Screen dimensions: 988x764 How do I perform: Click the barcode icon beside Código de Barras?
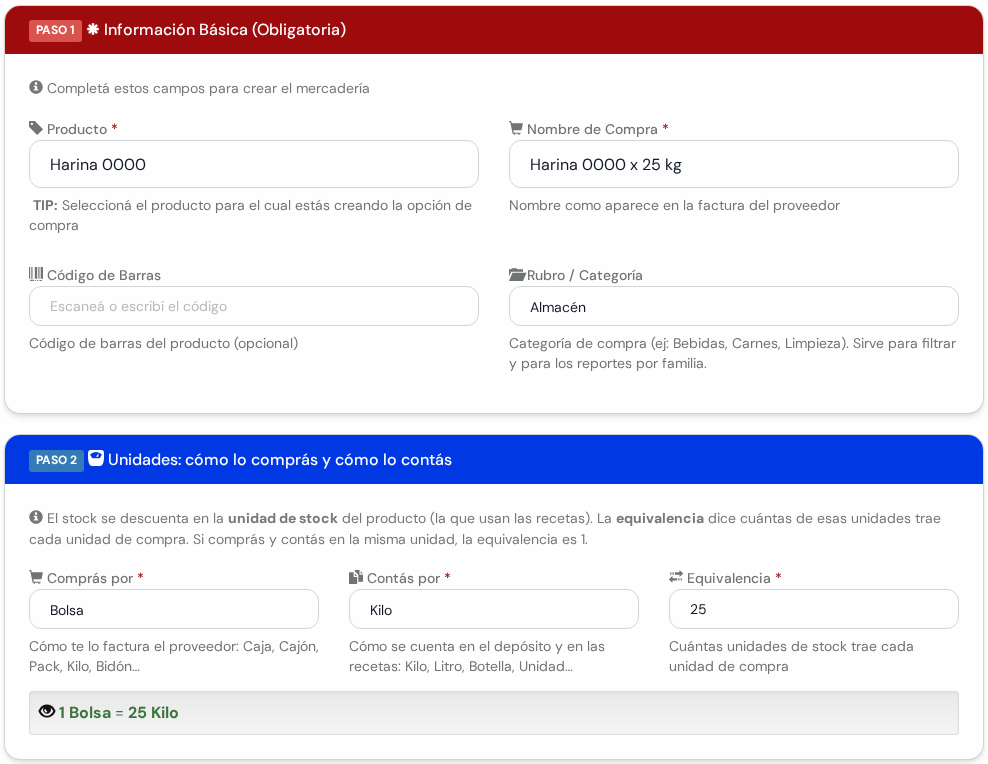[x=36, y=274]
